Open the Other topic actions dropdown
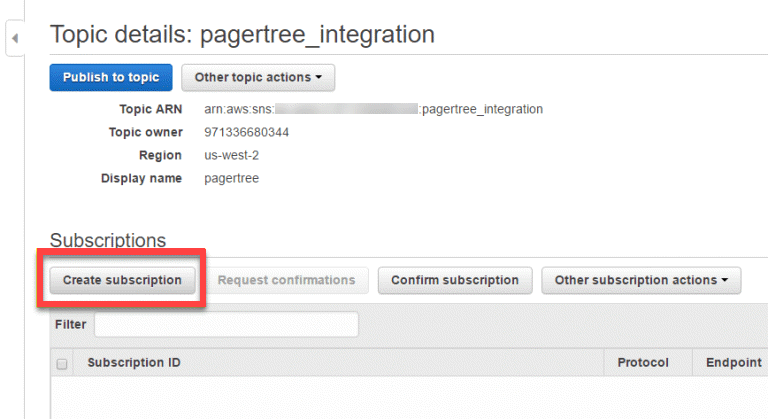768x419 pixels. 258,78
